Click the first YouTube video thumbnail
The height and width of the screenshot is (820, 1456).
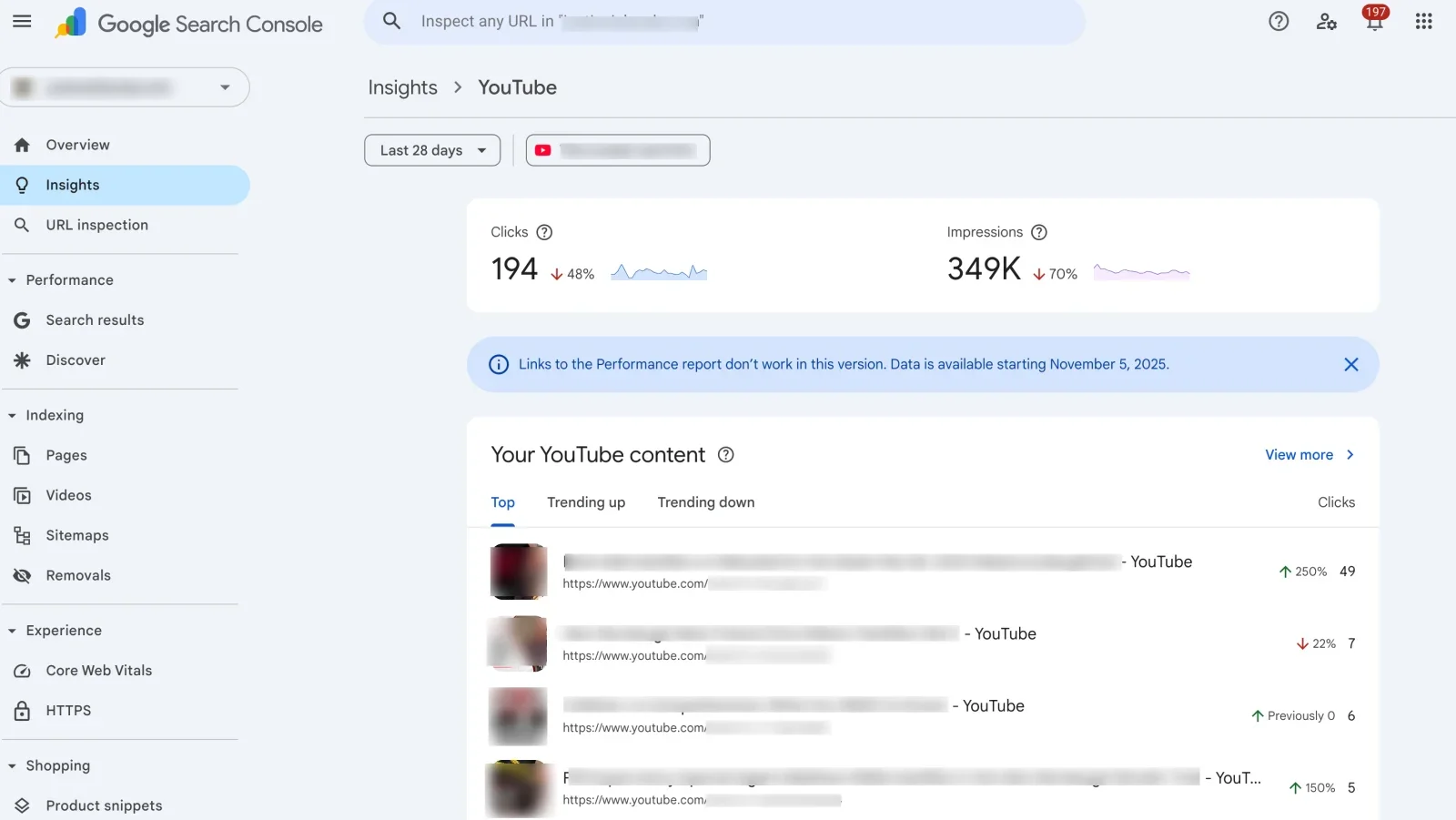tap(518, 572)
